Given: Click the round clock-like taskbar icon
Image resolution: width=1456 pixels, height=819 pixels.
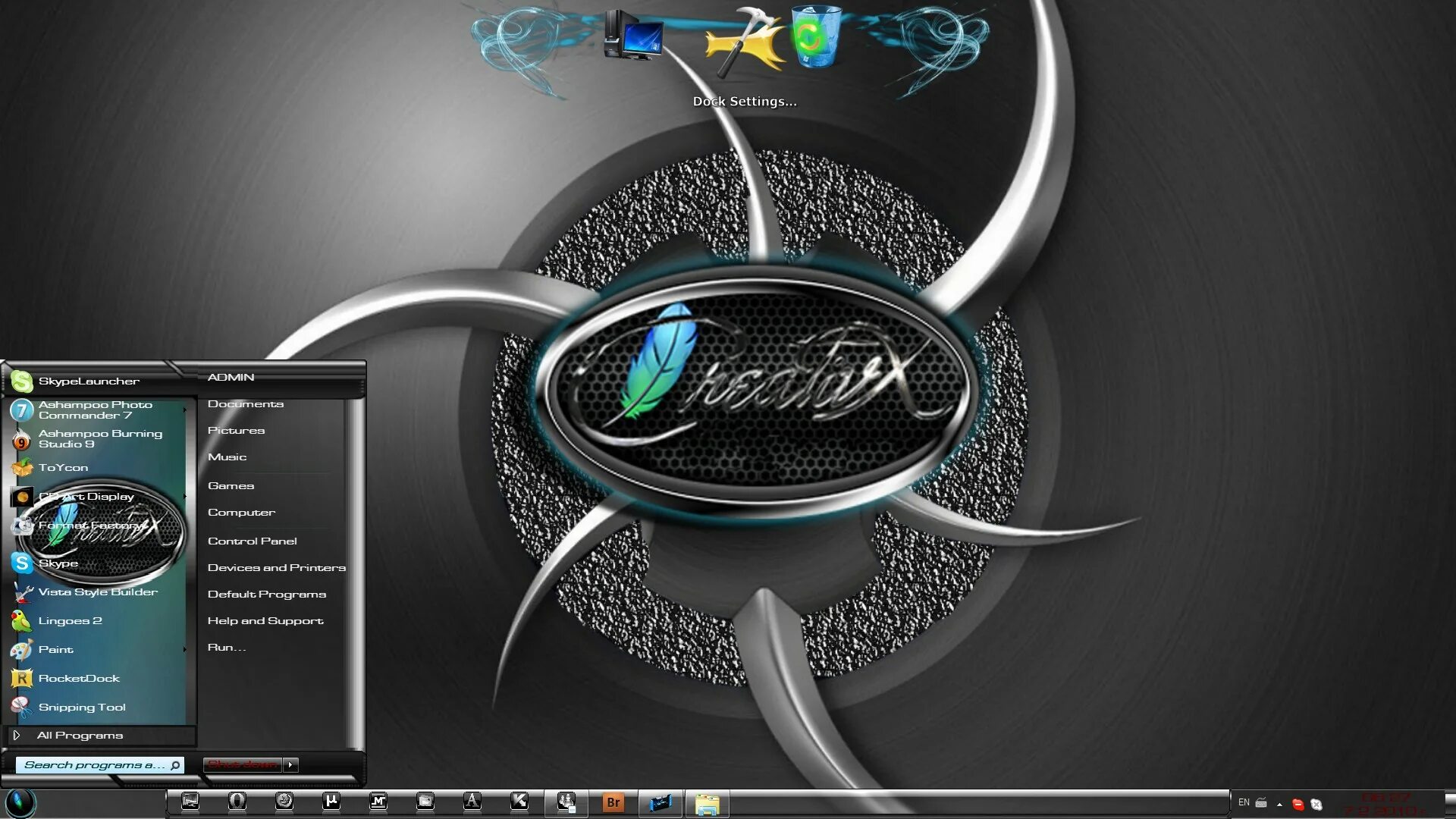Looking at the screenshot, I should [284, 802].
